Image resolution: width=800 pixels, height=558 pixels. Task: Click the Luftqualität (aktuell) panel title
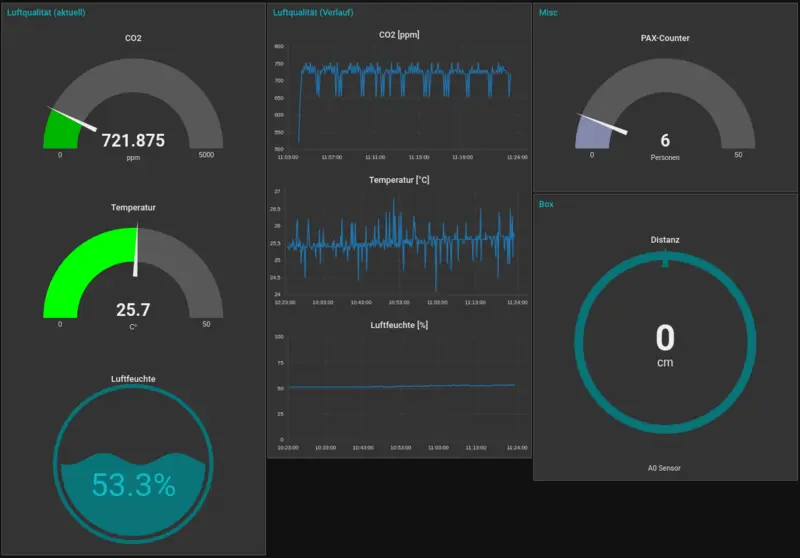[46, 13]
